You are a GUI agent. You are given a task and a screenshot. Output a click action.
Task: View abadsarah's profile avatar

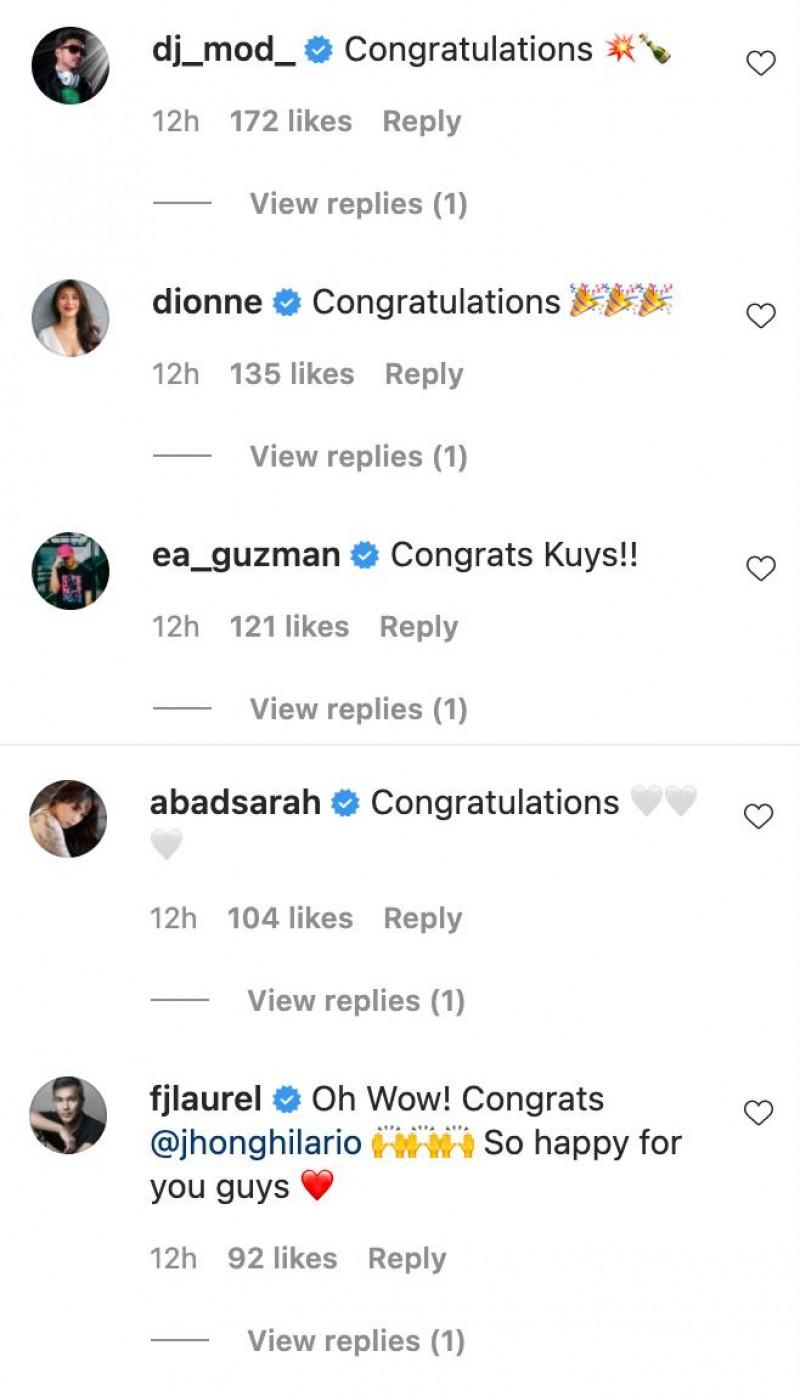[68, 819]
